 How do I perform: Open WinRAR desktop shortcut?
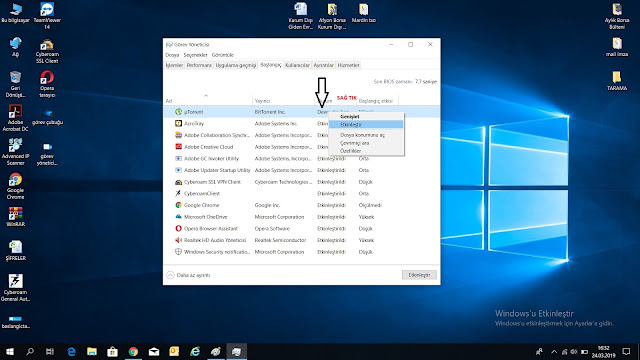pos(16,216)
